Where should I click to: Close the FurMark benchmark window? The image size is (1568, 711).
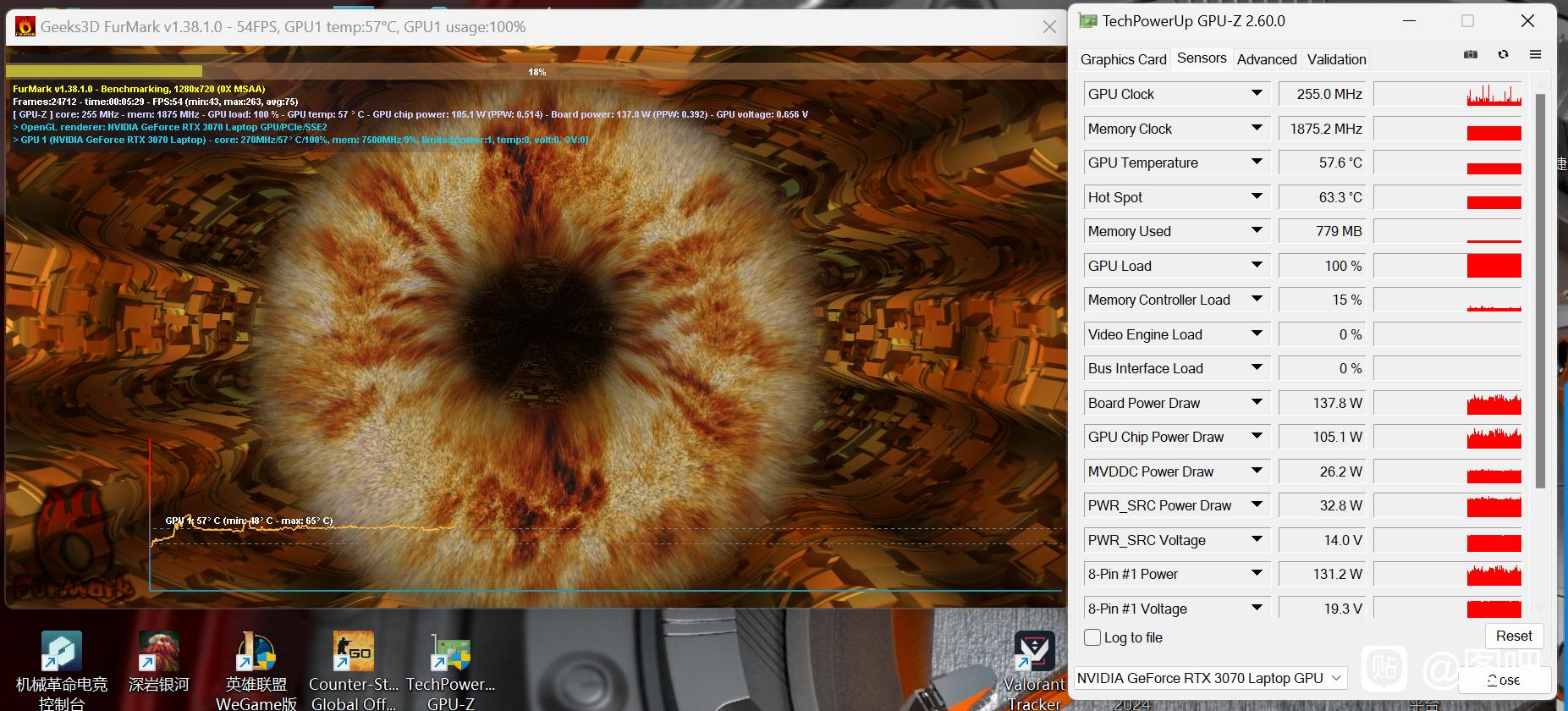(x=1049, y=27)
